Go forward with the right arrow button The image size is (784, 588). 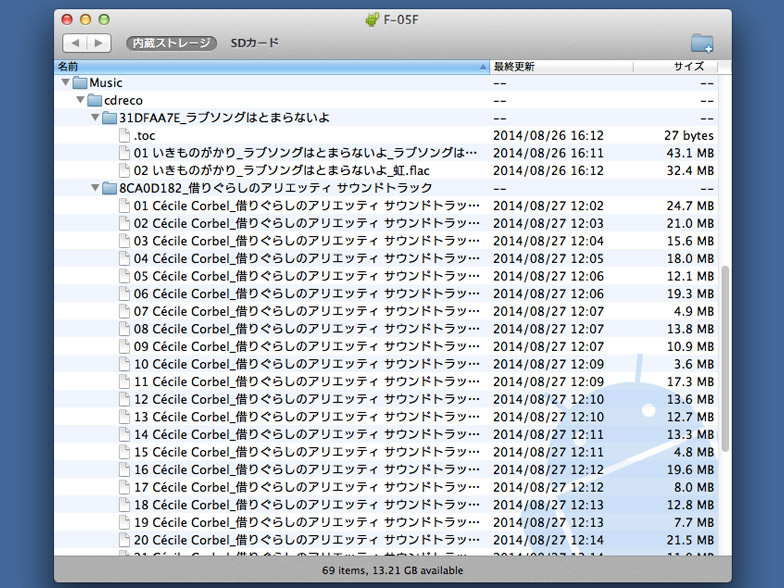tap(99, 43)
